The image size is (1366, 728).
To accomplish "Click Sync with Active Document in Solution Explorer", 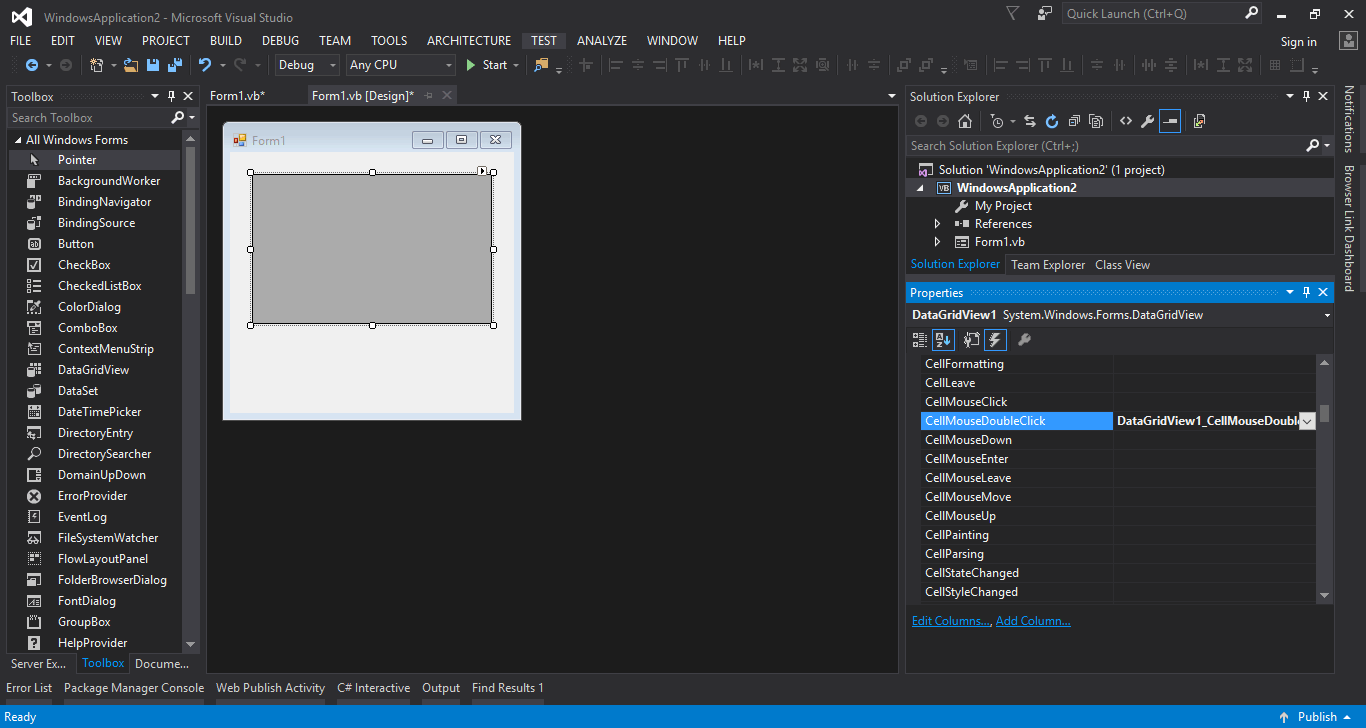I will pos(1029,121).
